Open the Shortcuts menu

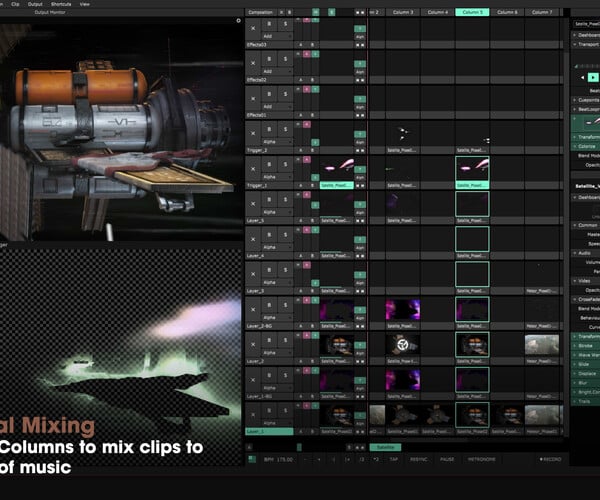61,4
